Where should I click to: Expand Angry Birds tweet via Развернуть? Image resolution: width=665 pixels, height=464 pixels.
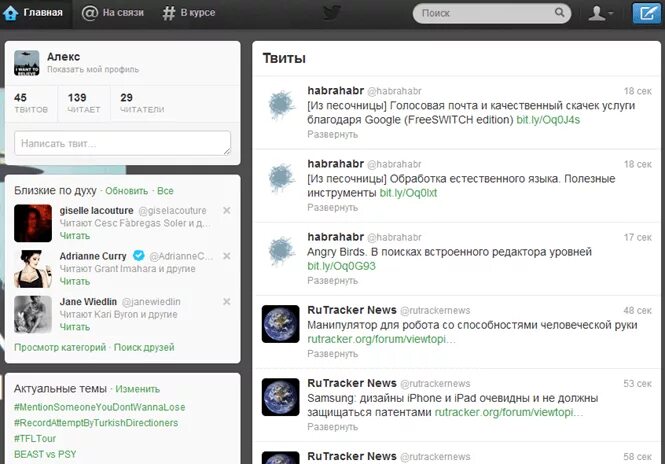tap(332, 281)
